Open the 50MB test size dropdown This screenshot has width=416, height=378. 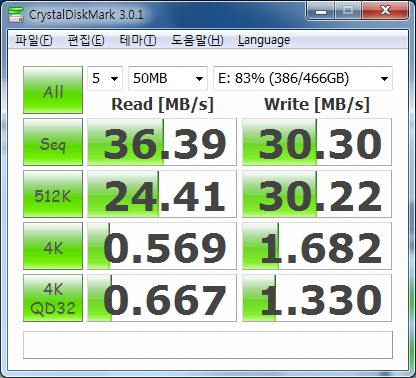[x=168, y=78]
